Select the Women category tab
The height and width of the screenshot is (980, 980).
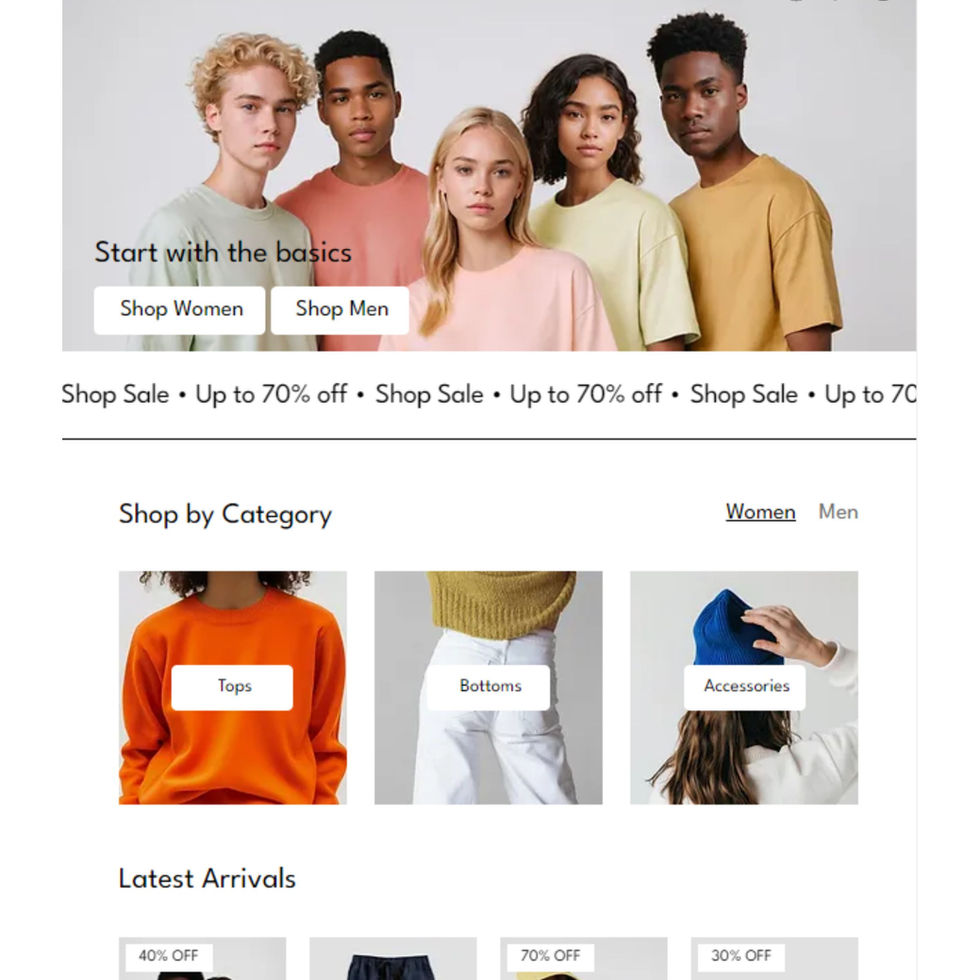point(760,512)
